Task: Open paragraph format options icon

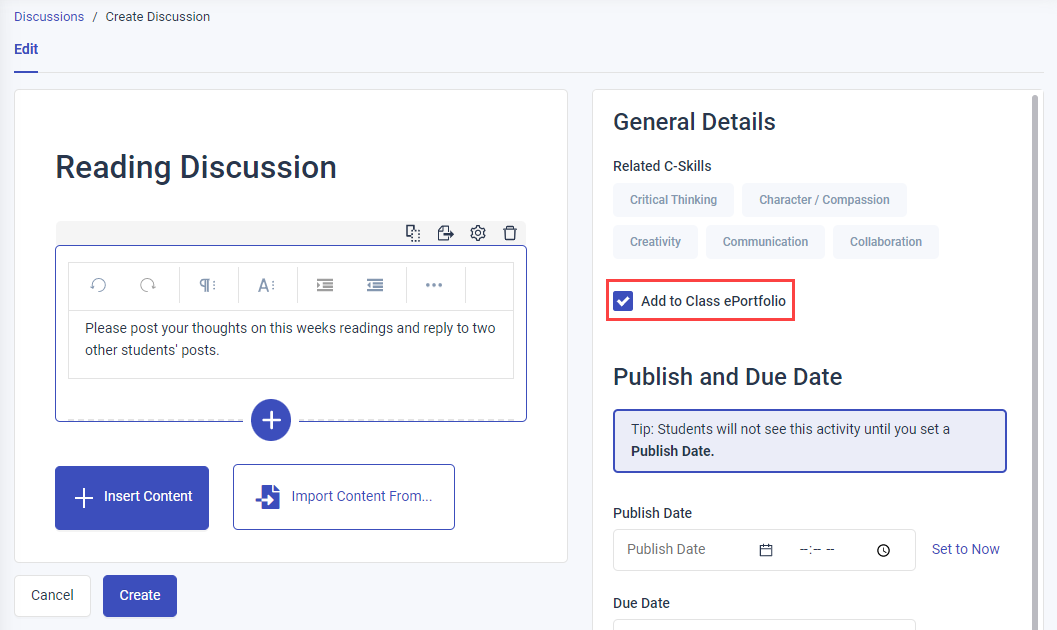Action: [208, 285]
